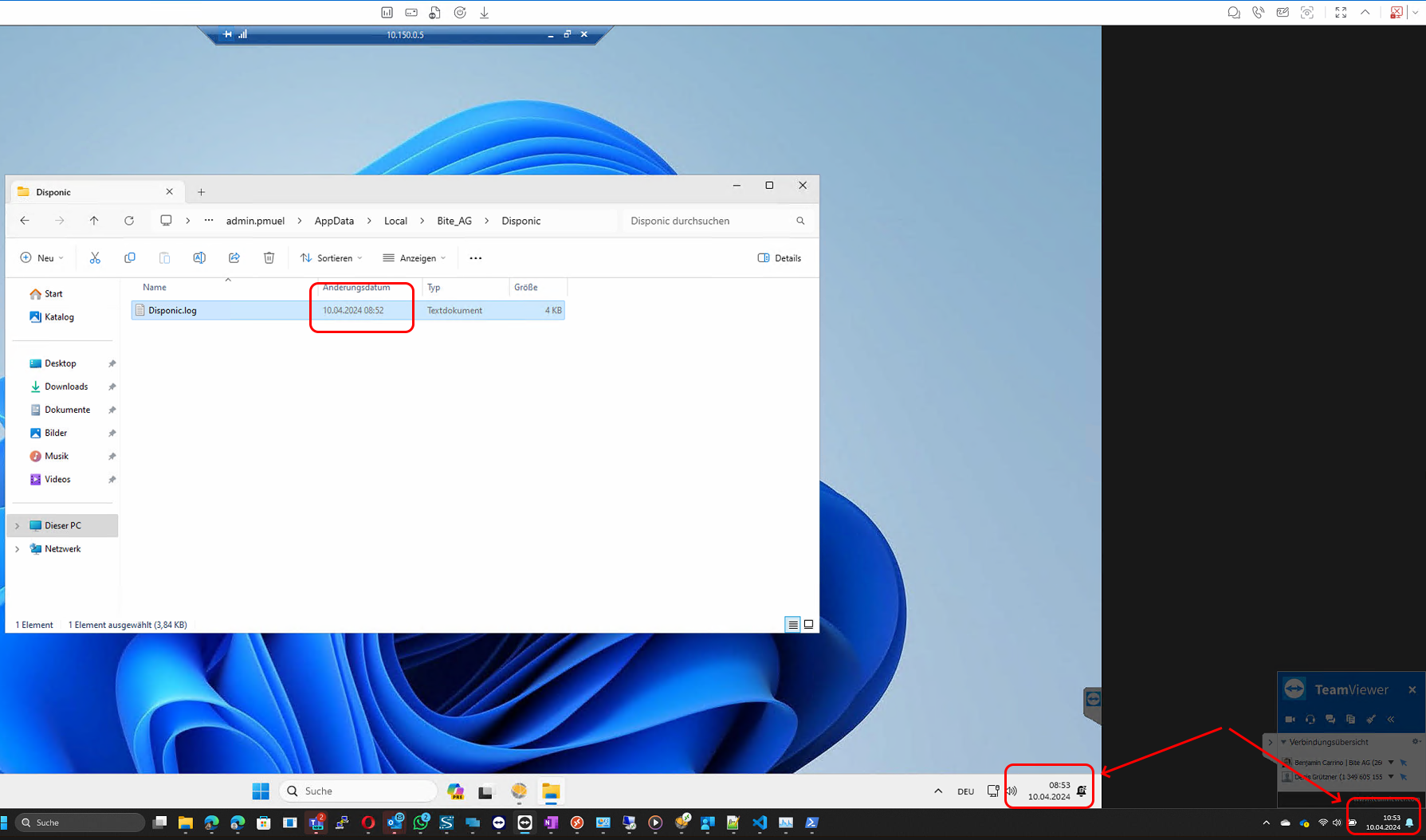Open TeamViewer video camera icon in panel
This screenshot has width=1426, height=840.
coord(1290,719)
